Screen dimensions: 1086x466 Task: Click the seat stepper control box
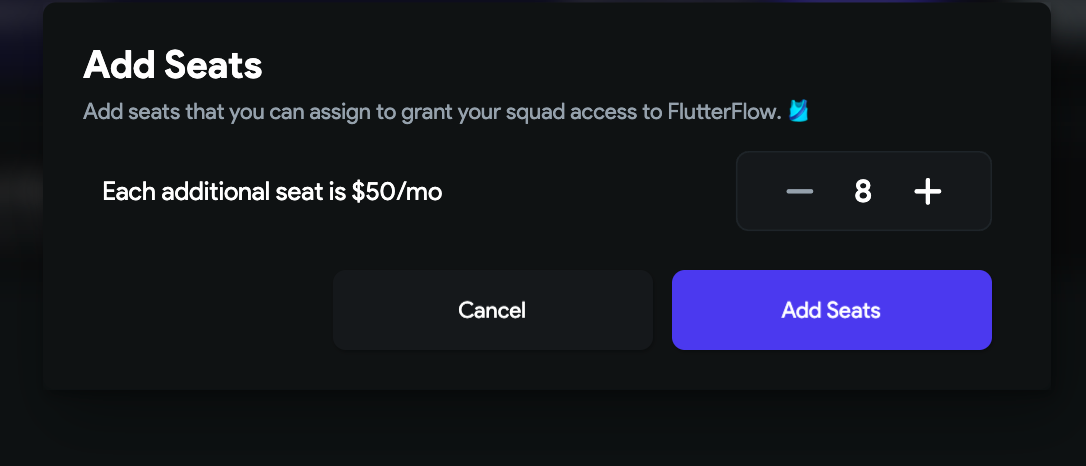point(864,191)
